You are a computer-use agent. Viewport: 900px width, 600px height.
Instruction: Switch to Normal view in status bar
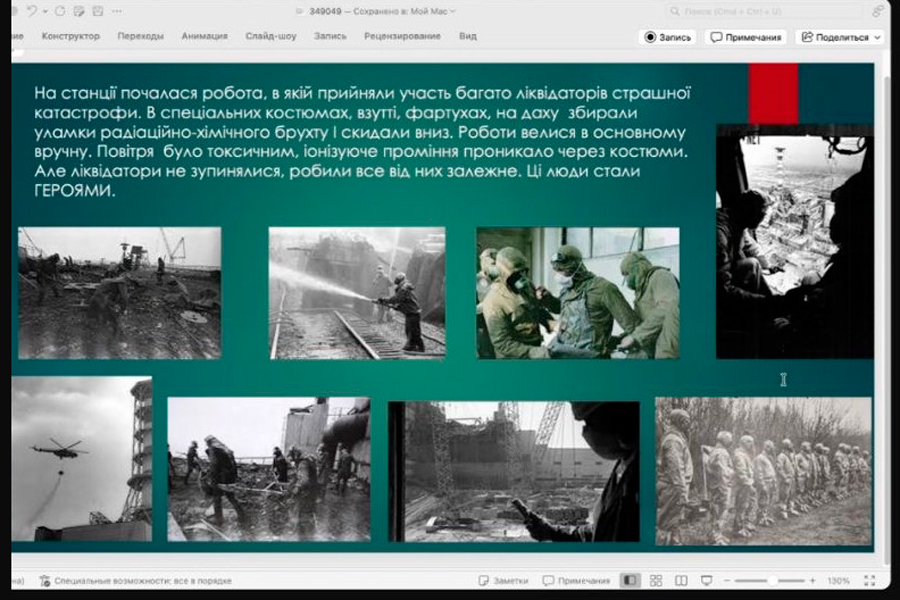[630, 581]
